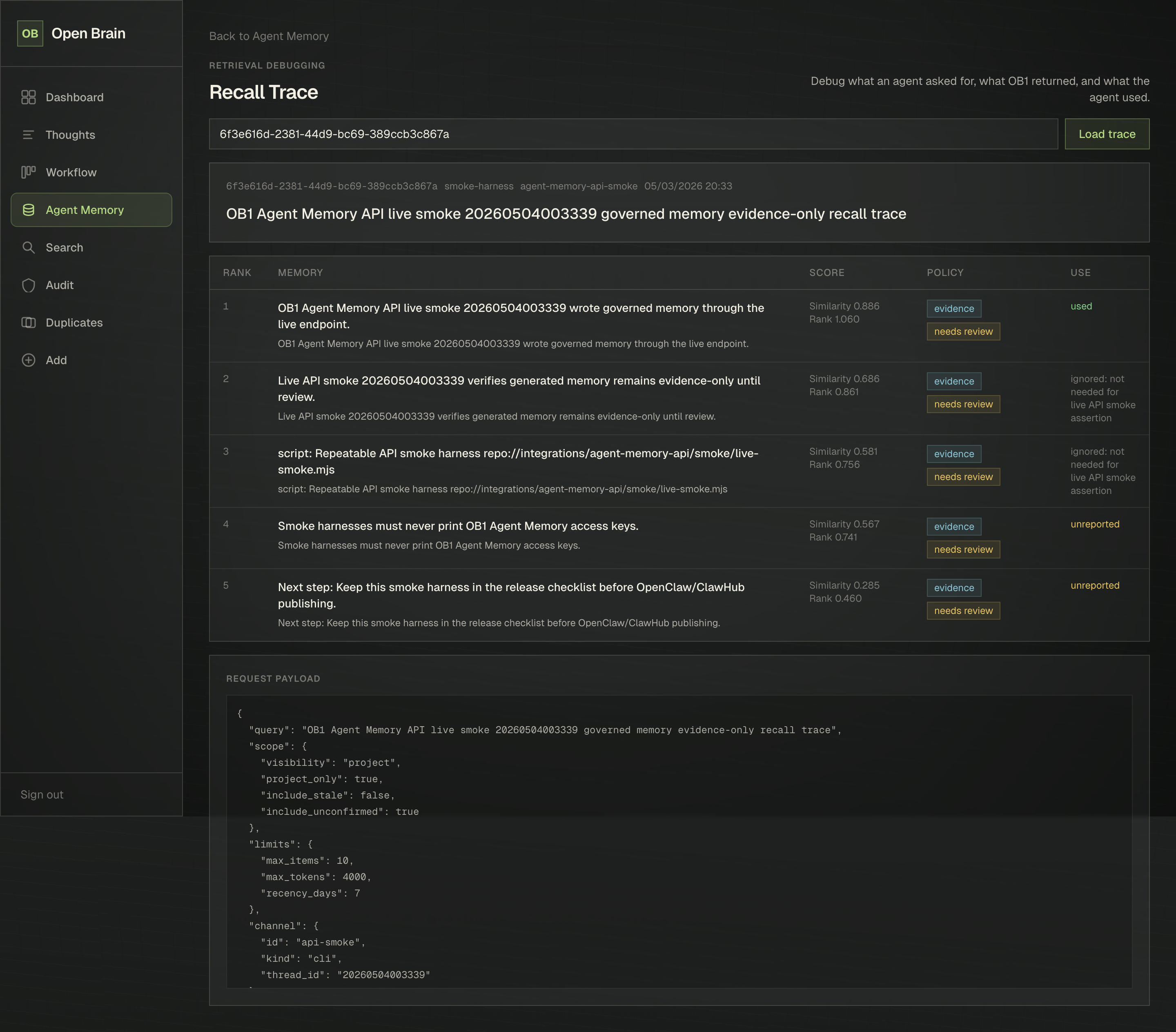1176x1032 pixels.
Task: Click 'Rank 0.460' value
Action: point(835,598)
